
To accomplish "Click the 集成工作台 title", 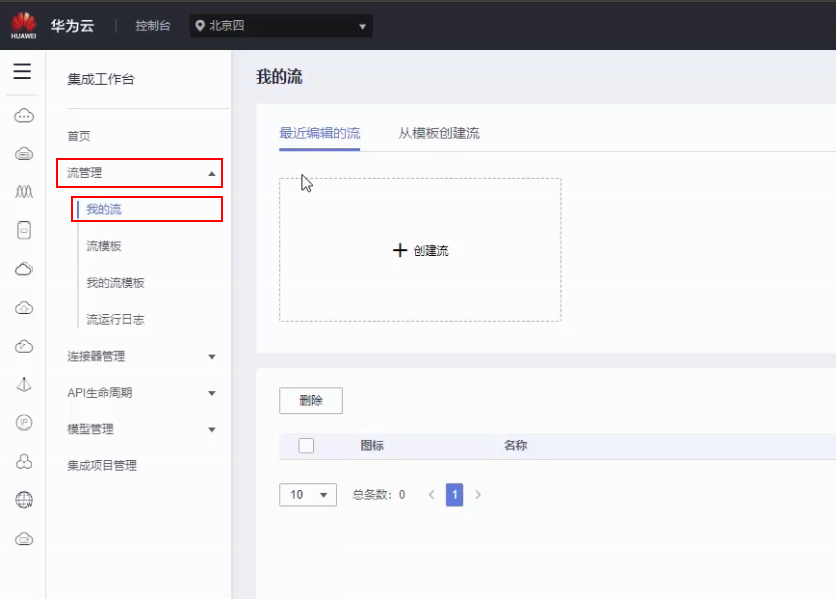I will [x=101, y=79].
